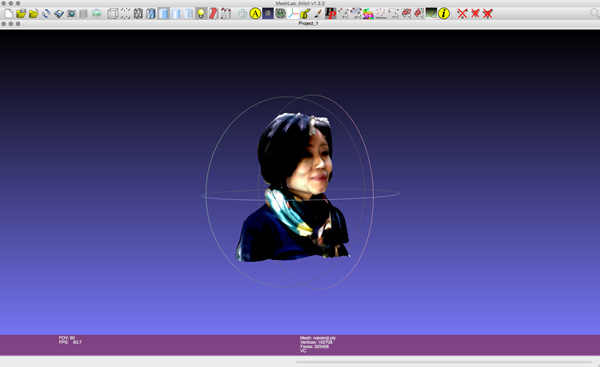Delete selected vertices with the first red X
Screen dimensions: 600x367
(x=463, y=14)
